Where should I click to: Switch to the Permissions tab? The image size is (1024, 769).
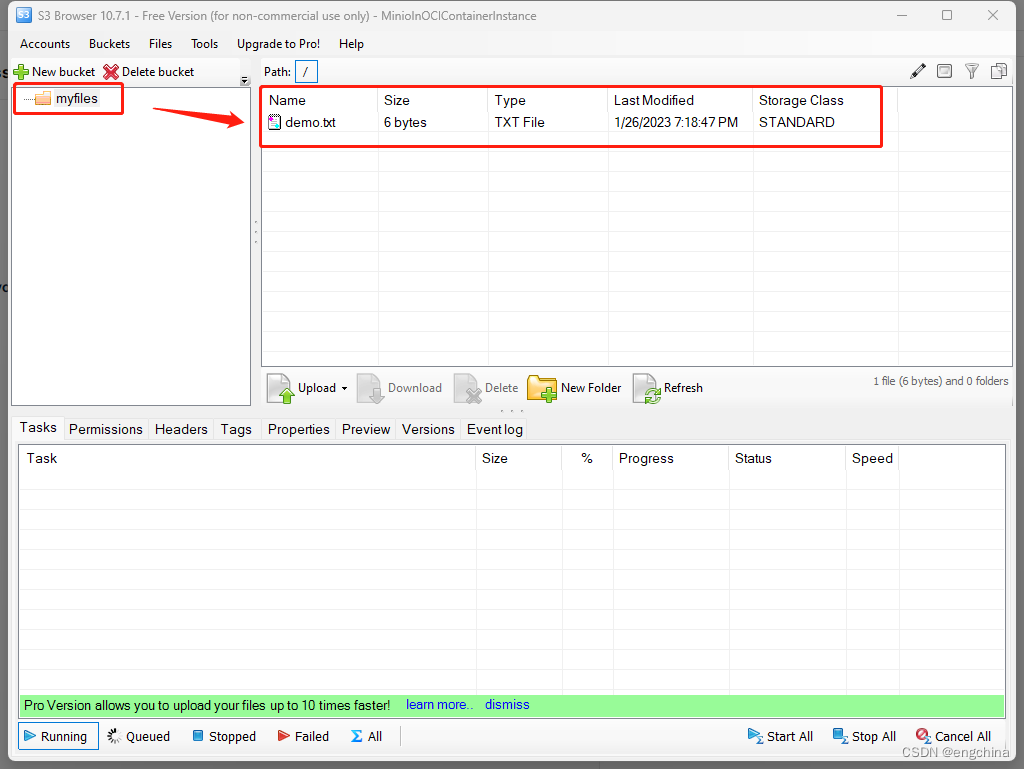[x=106, y=429]
